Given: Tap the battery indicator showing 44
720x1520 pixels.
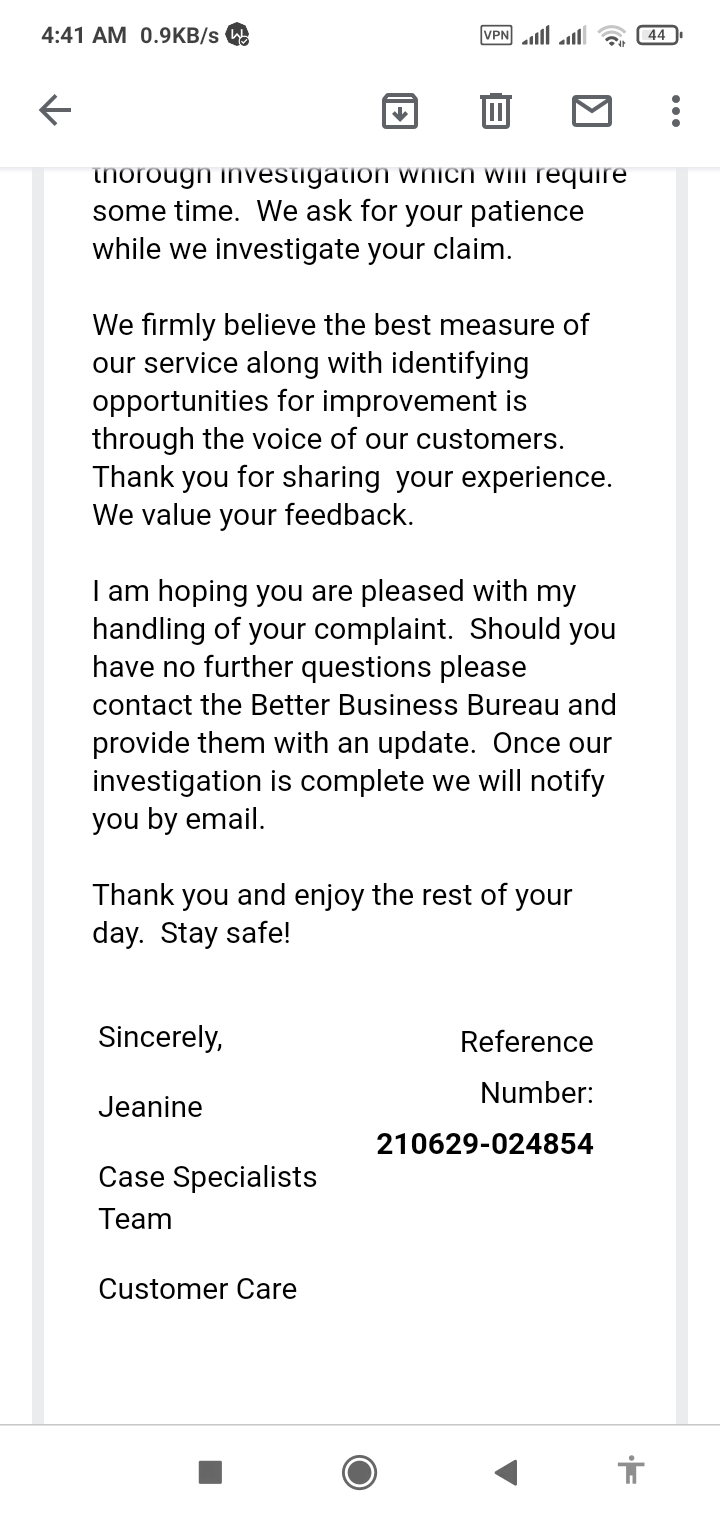Looking at the screenshot, I should (658, 35).
